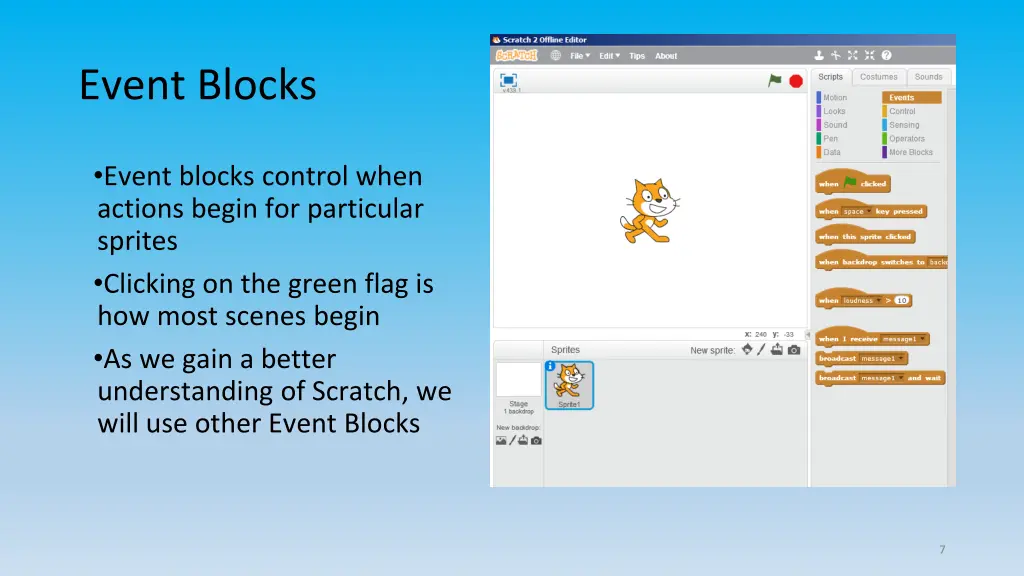Open the Edit menu
Screen dimensions: 1024x576
[x=609, y=56]
